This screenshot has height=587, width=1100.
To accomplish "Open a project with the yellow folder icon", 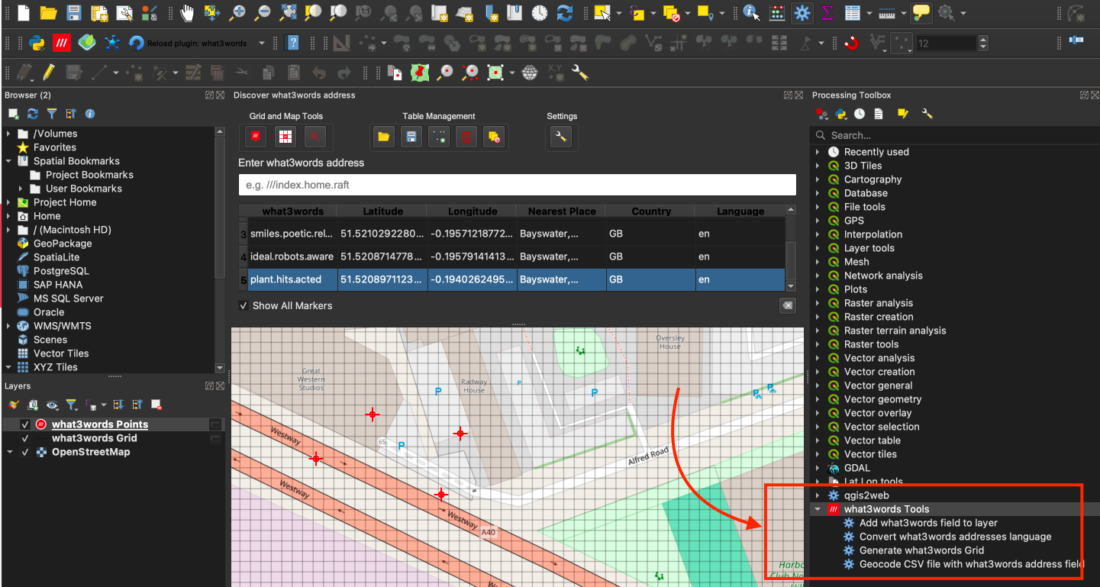I will (x=48, y=12).
